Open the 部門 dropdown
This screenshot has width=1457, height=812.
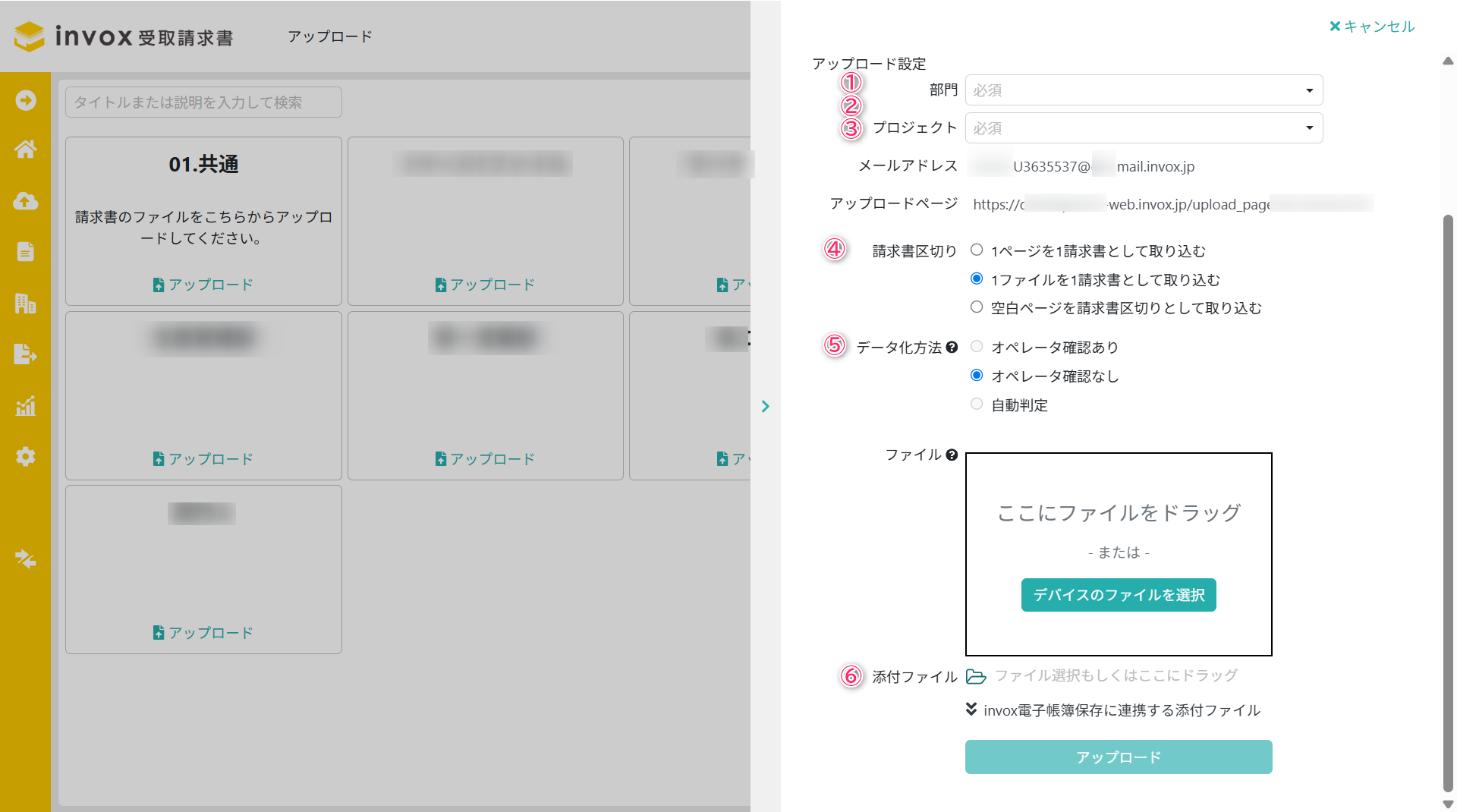(1144, 90)
